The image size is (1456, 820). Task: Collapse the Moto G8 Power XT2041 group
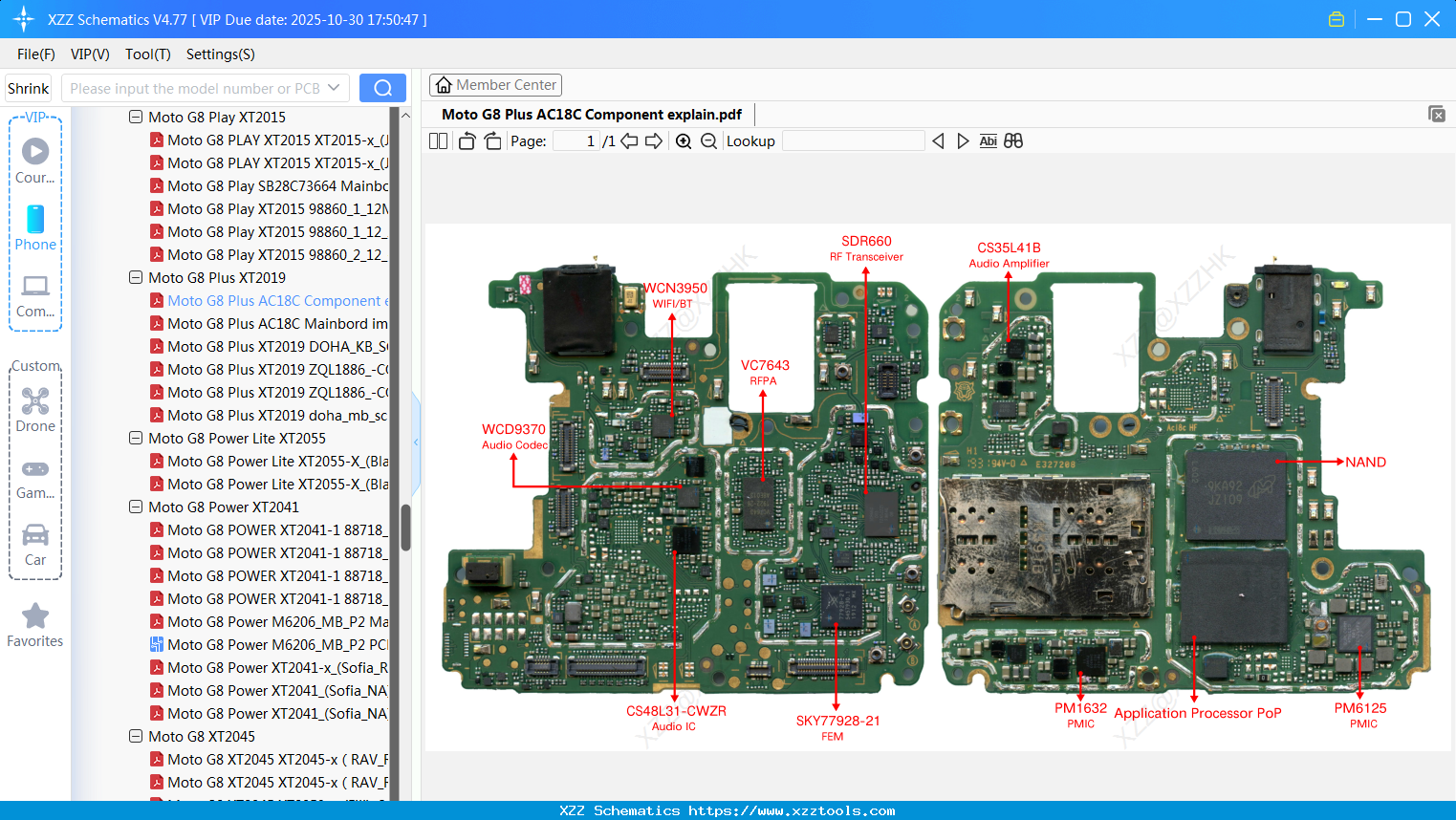pos(136,507)
